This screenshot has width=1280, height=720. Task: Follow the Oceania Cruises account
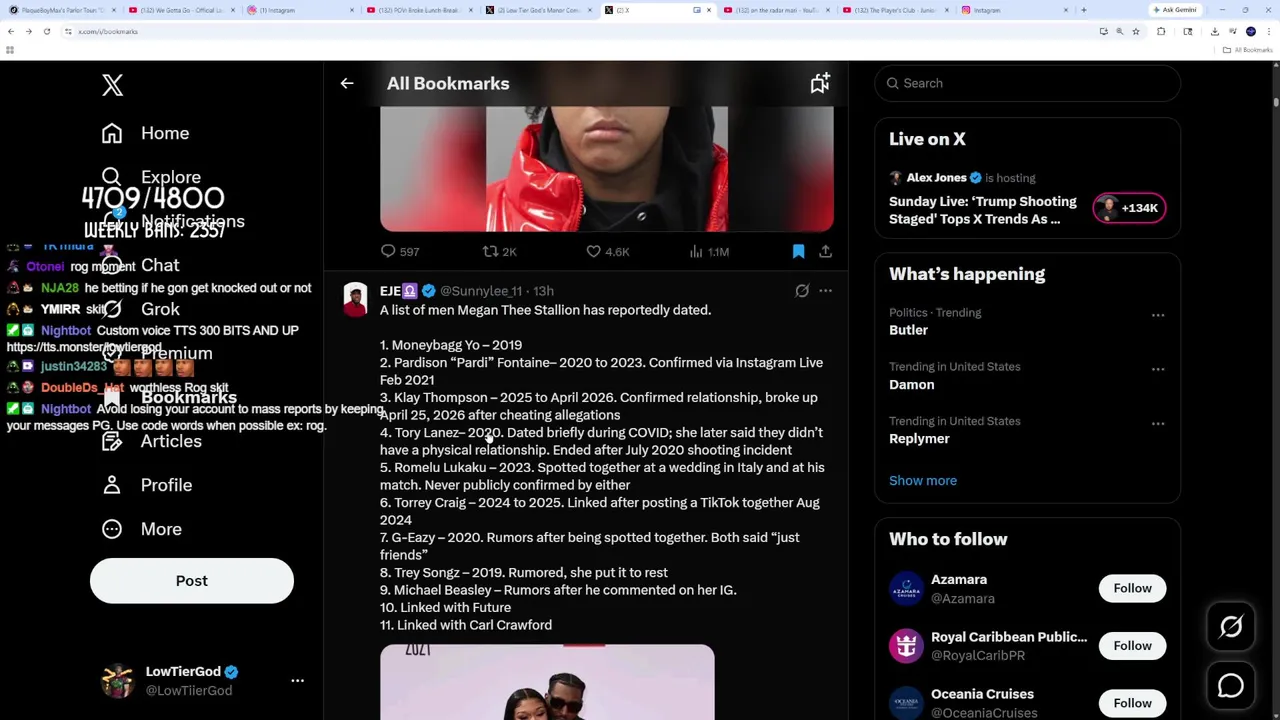(1132, 703)
